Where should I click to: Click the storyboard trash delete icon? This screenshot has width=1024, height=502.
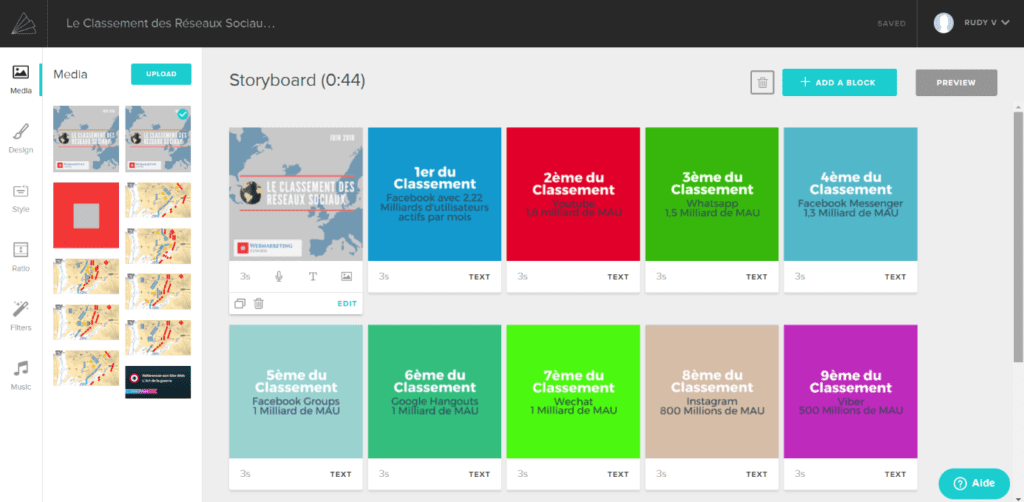[762, 83]
